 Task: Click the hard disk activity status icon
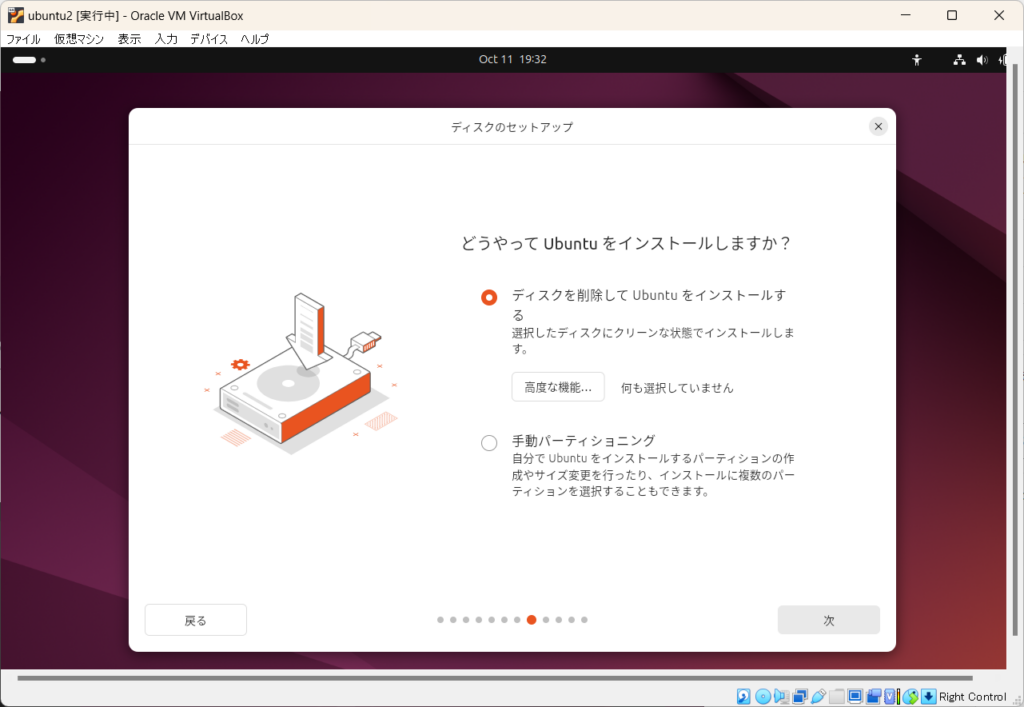(x=743, y=697)
